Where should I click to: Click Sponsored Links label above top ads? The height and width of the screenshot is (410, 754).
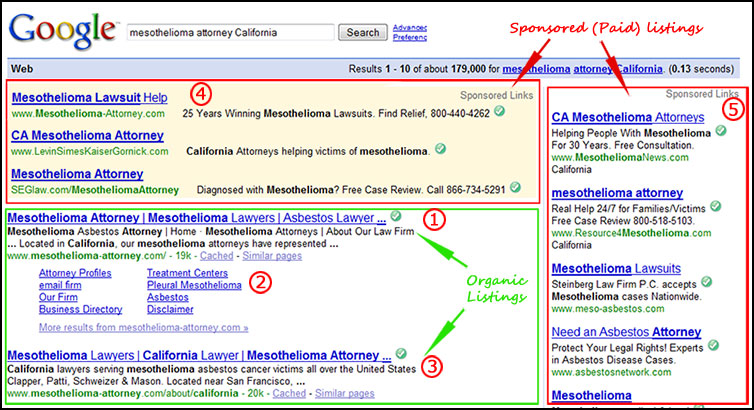point(496,95)
